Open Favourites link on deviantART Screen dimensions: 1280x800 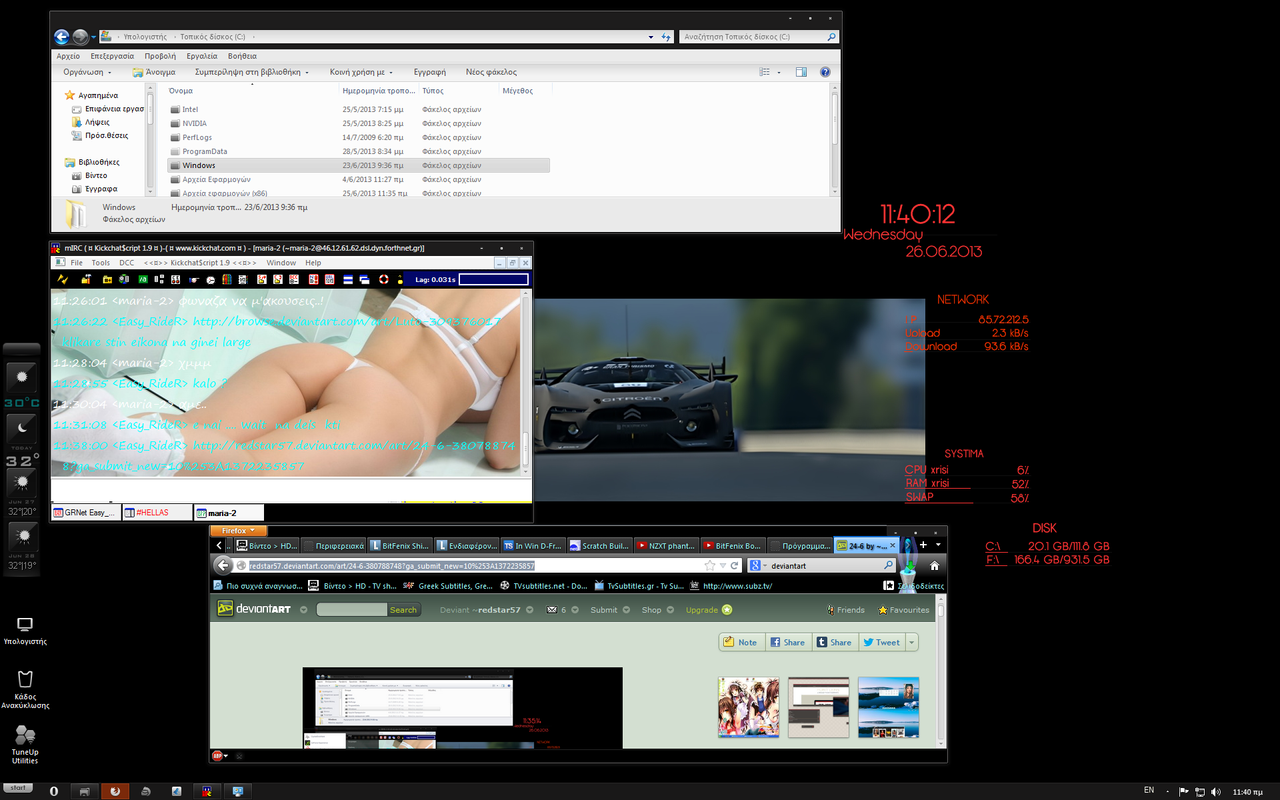coord(904,610)
